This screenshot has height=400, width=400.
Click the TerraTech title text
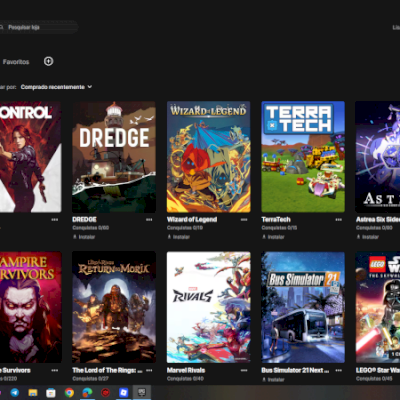pyautogui.click(x=276, y=219)
